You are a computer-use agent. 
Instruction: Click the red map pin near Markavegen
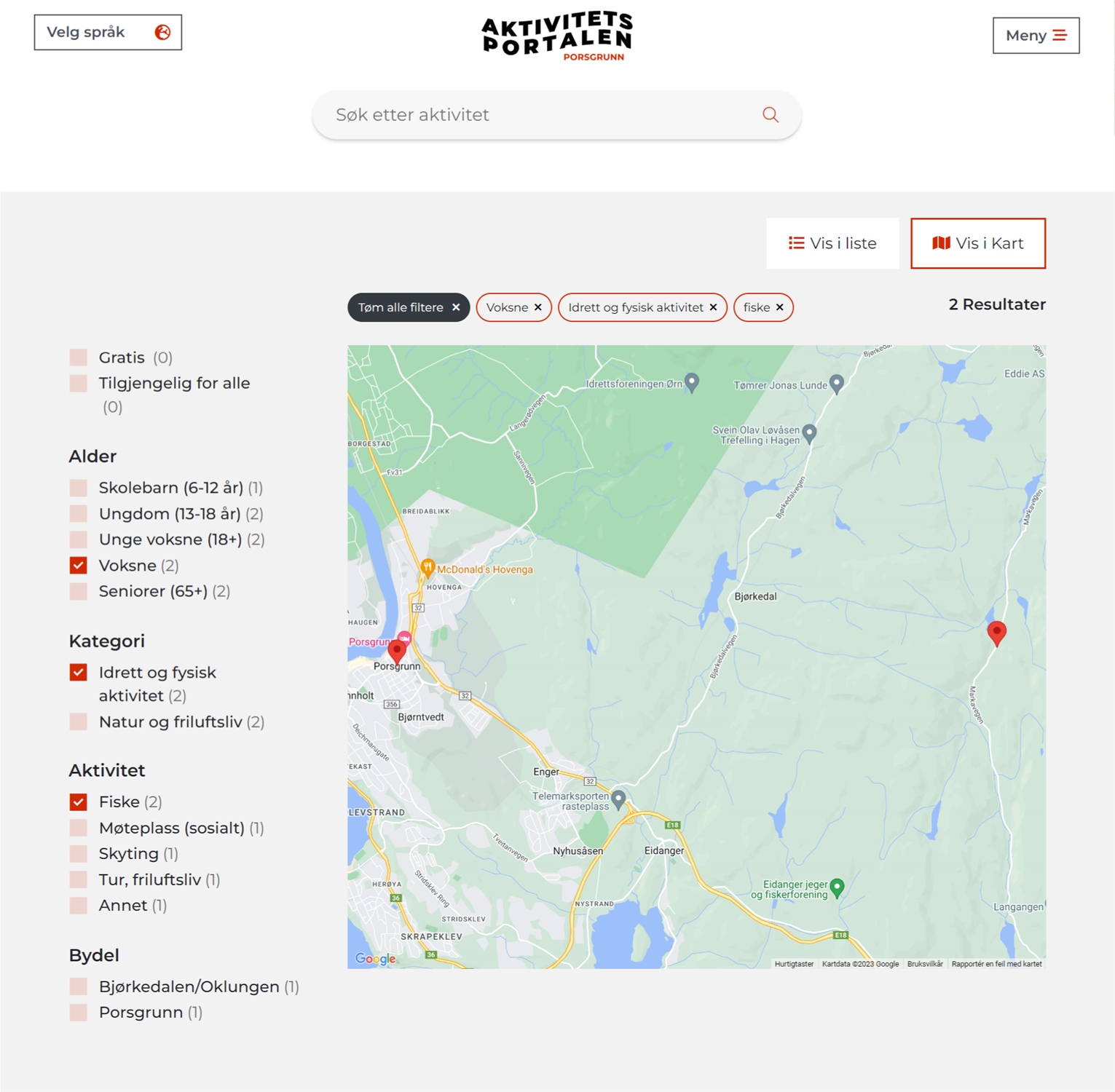(x=996, y=632)
